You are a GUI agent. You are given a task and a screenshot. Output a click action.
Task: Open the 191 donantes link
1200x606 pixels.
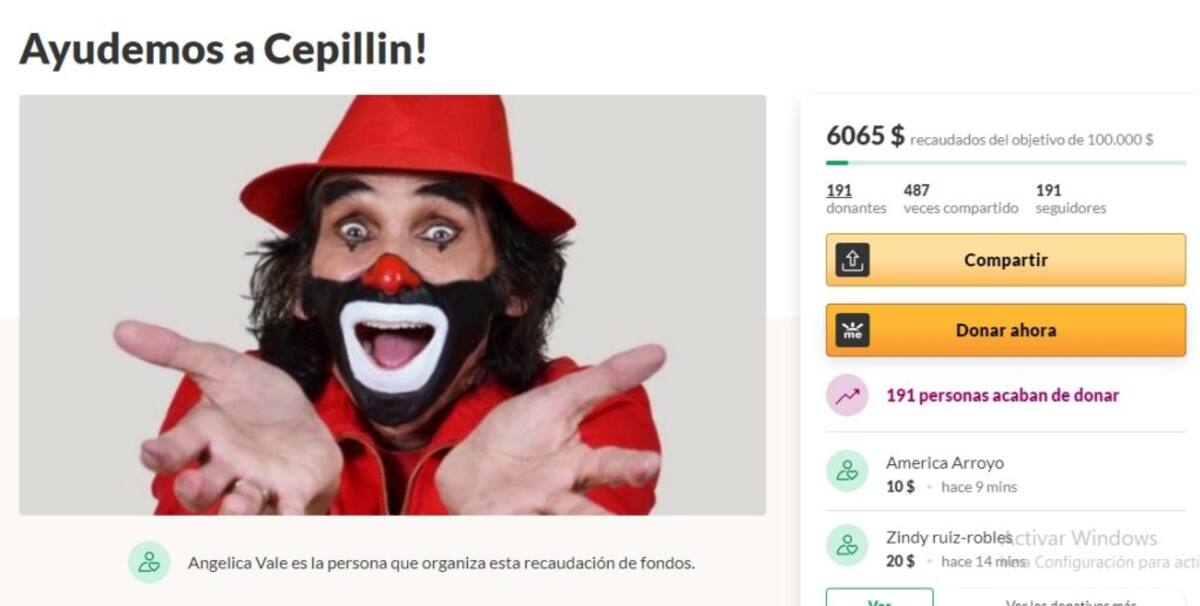856,199
